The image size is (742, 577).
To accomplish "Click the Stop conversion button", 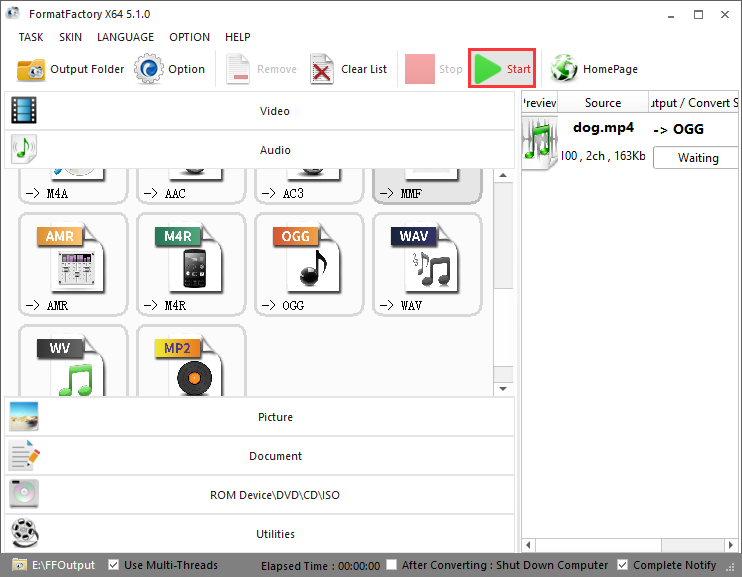I will coord(433,69).
